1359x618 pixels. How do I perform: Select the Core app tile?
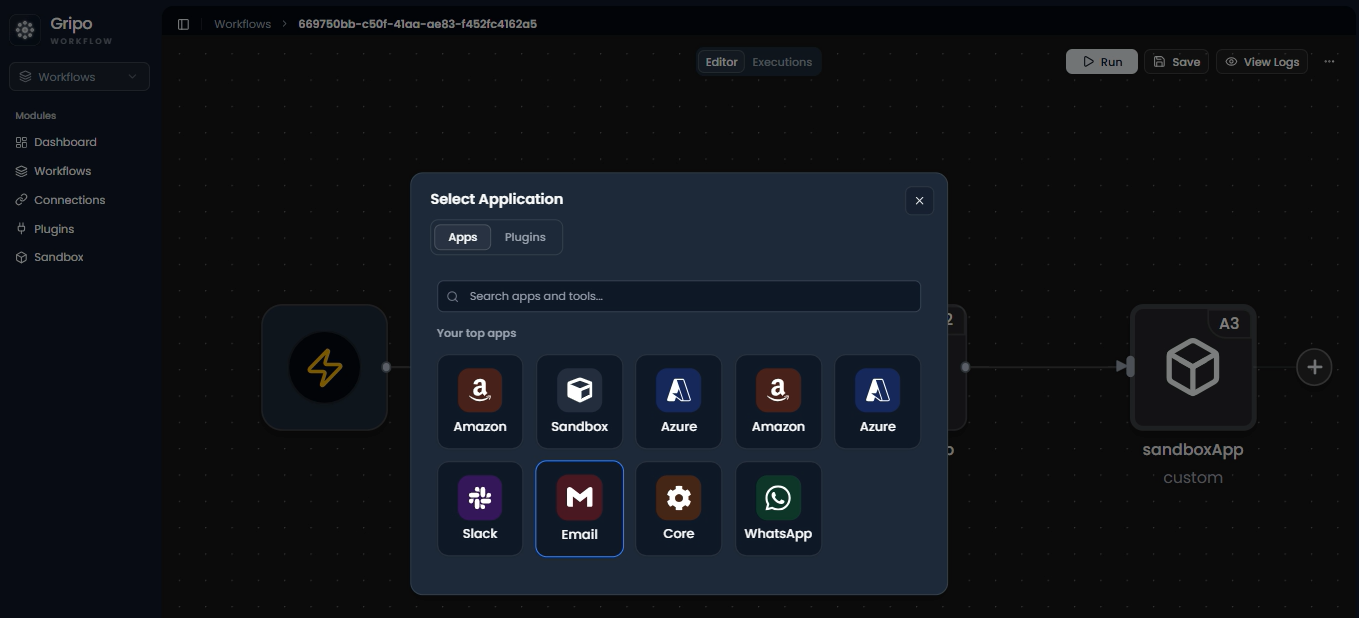click(679, 508)
